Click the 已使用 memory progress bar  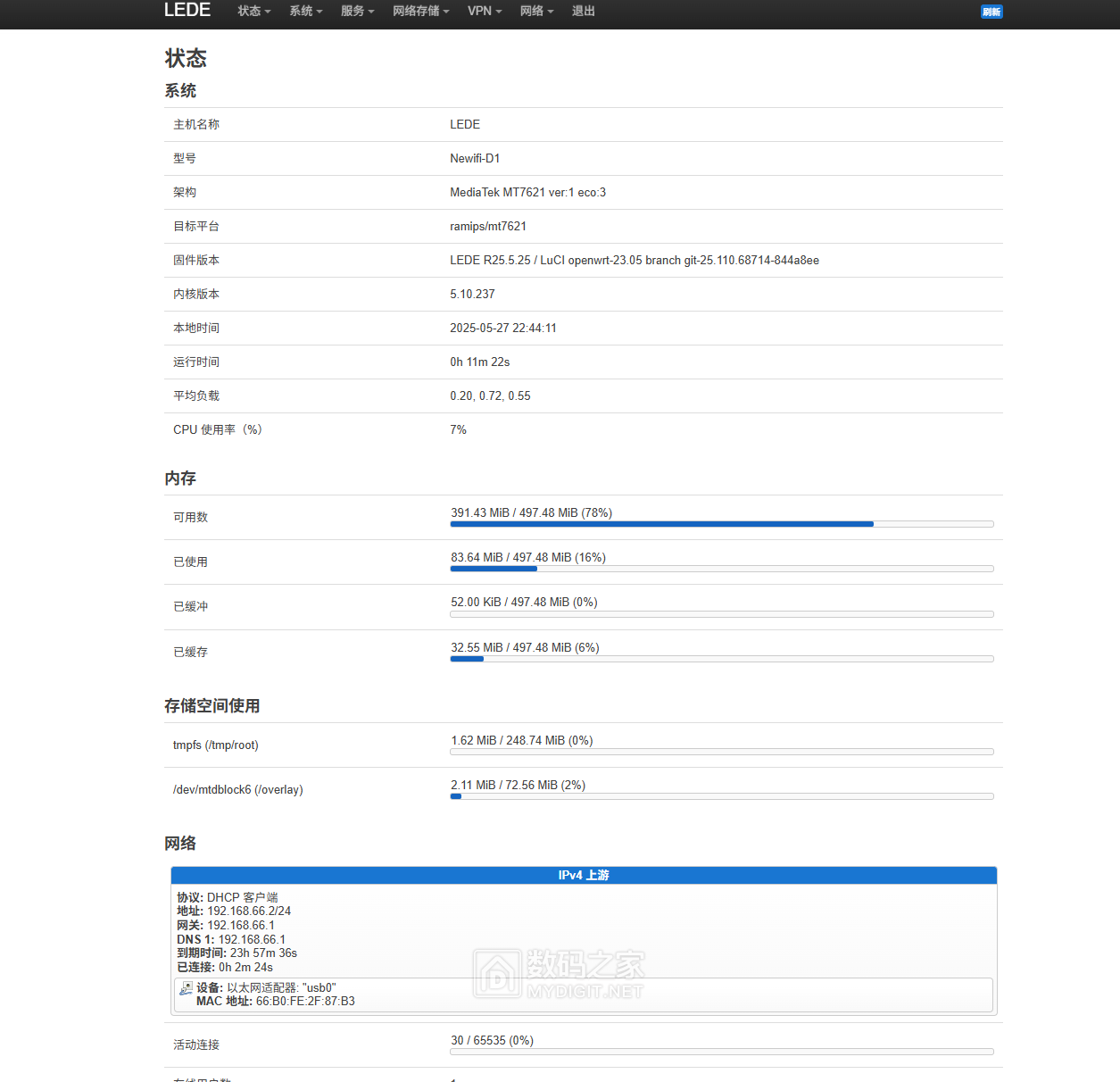722,569
